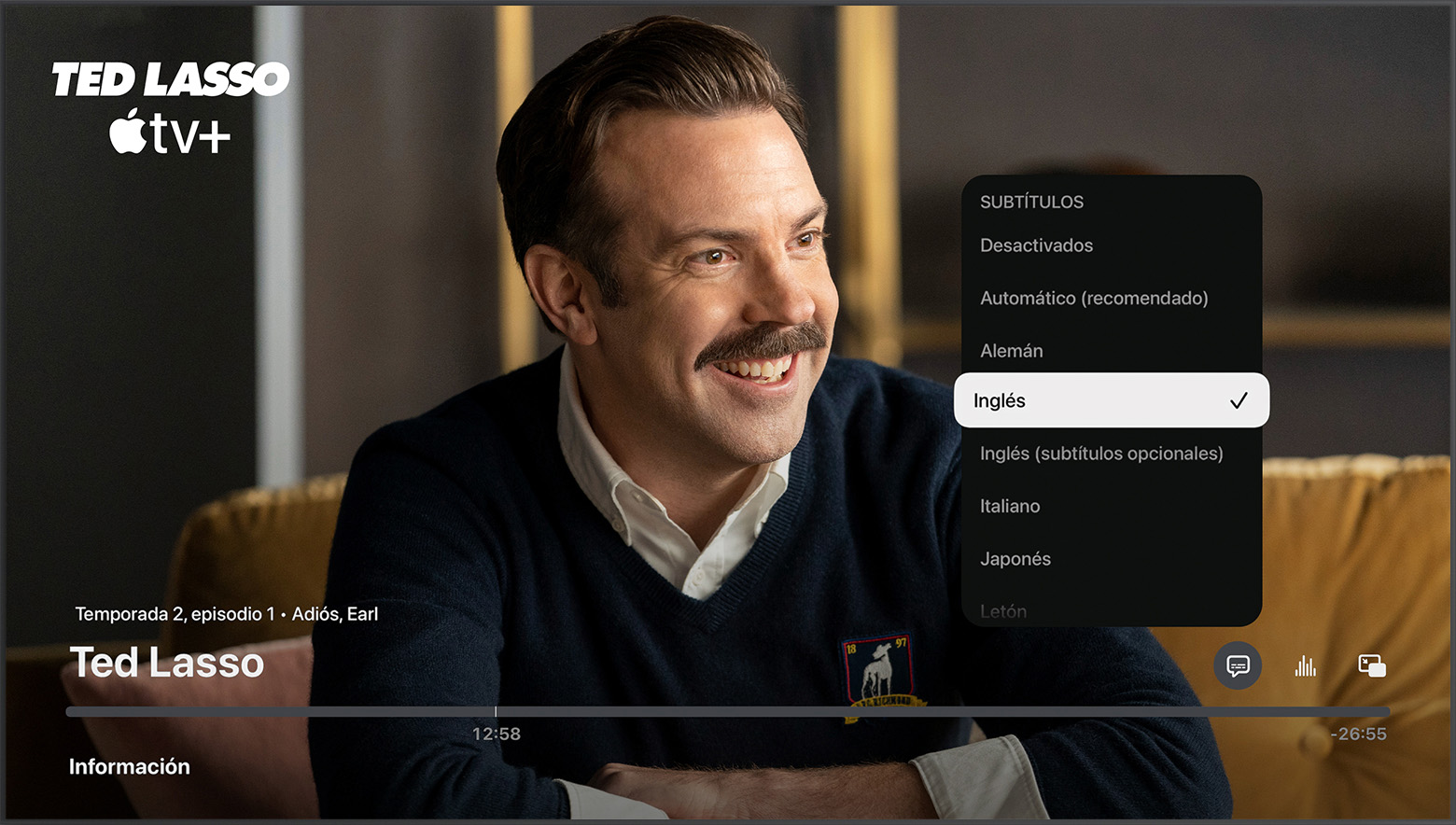Screen dimensions: 1456x825
Task: Open the Información tab
Action: click(130, 765)
